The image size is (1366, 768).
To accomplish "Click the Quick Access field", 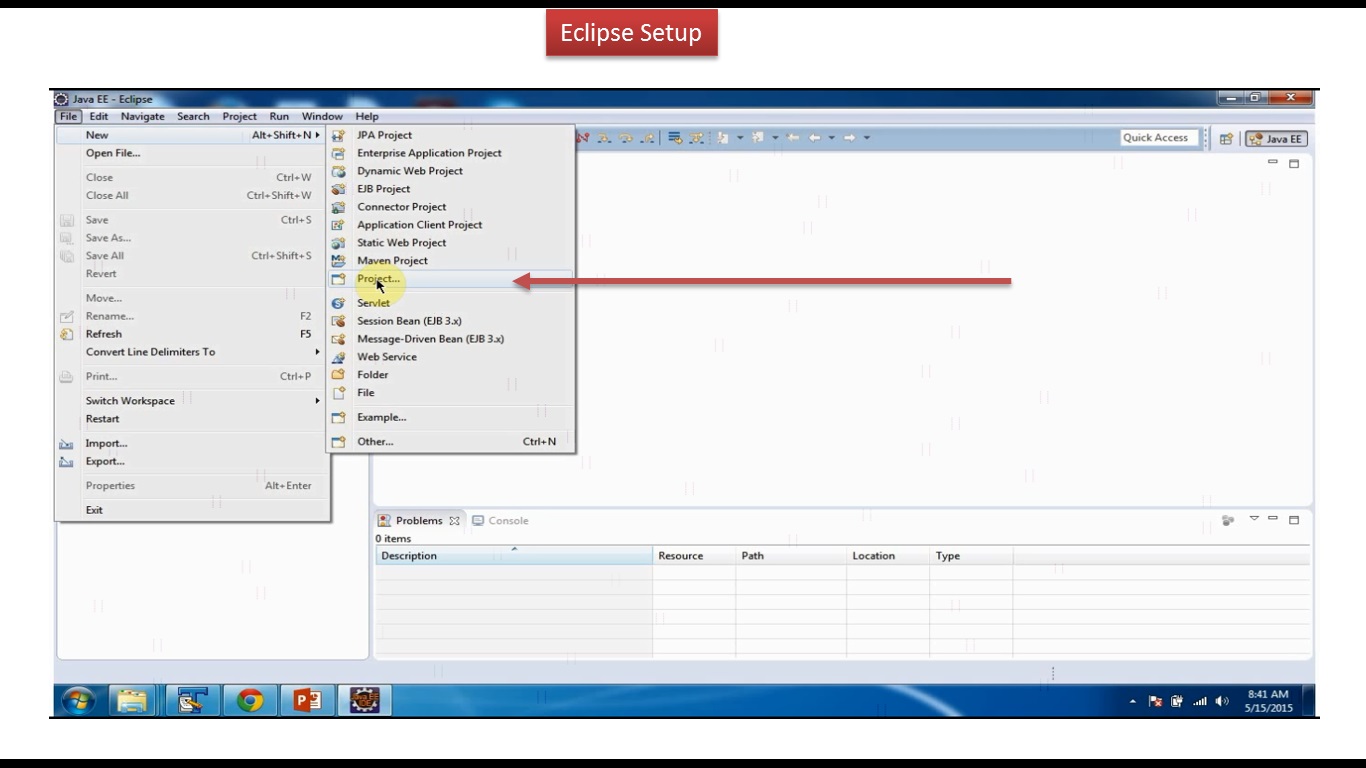I will point(1159,138).
